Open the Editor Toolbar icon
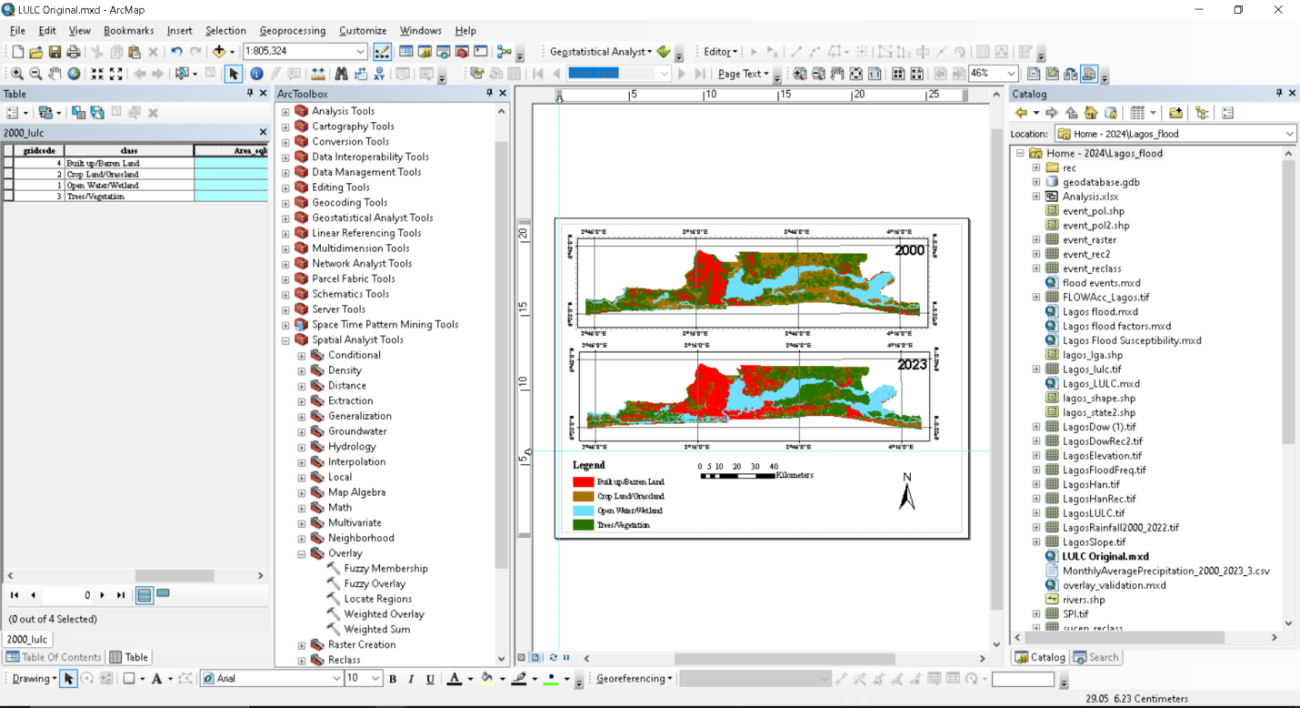Screen dimensions: 1300x708 coord(382,52)
